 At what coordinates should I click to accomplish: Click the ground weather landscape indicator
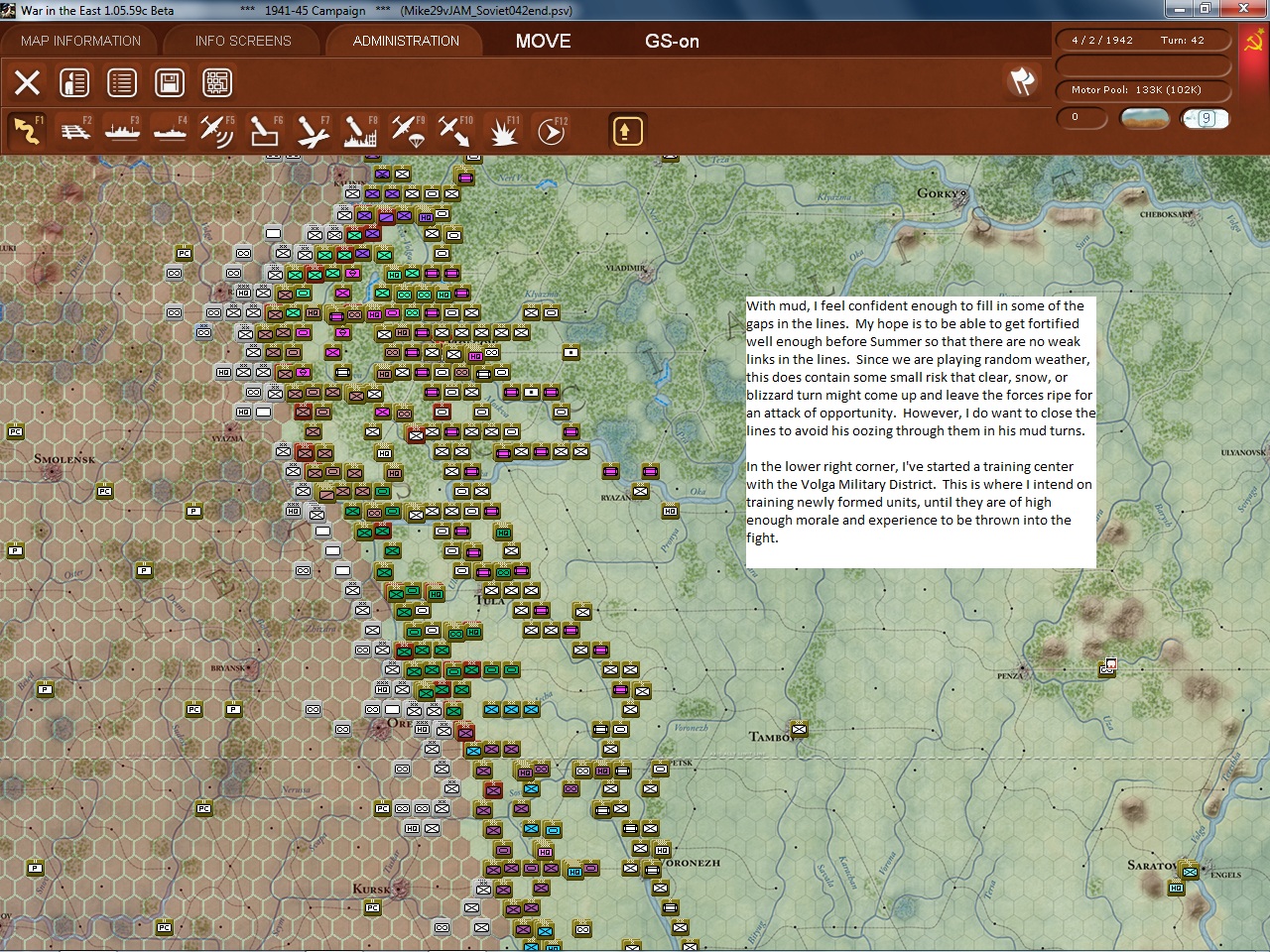coord(1144,118)
